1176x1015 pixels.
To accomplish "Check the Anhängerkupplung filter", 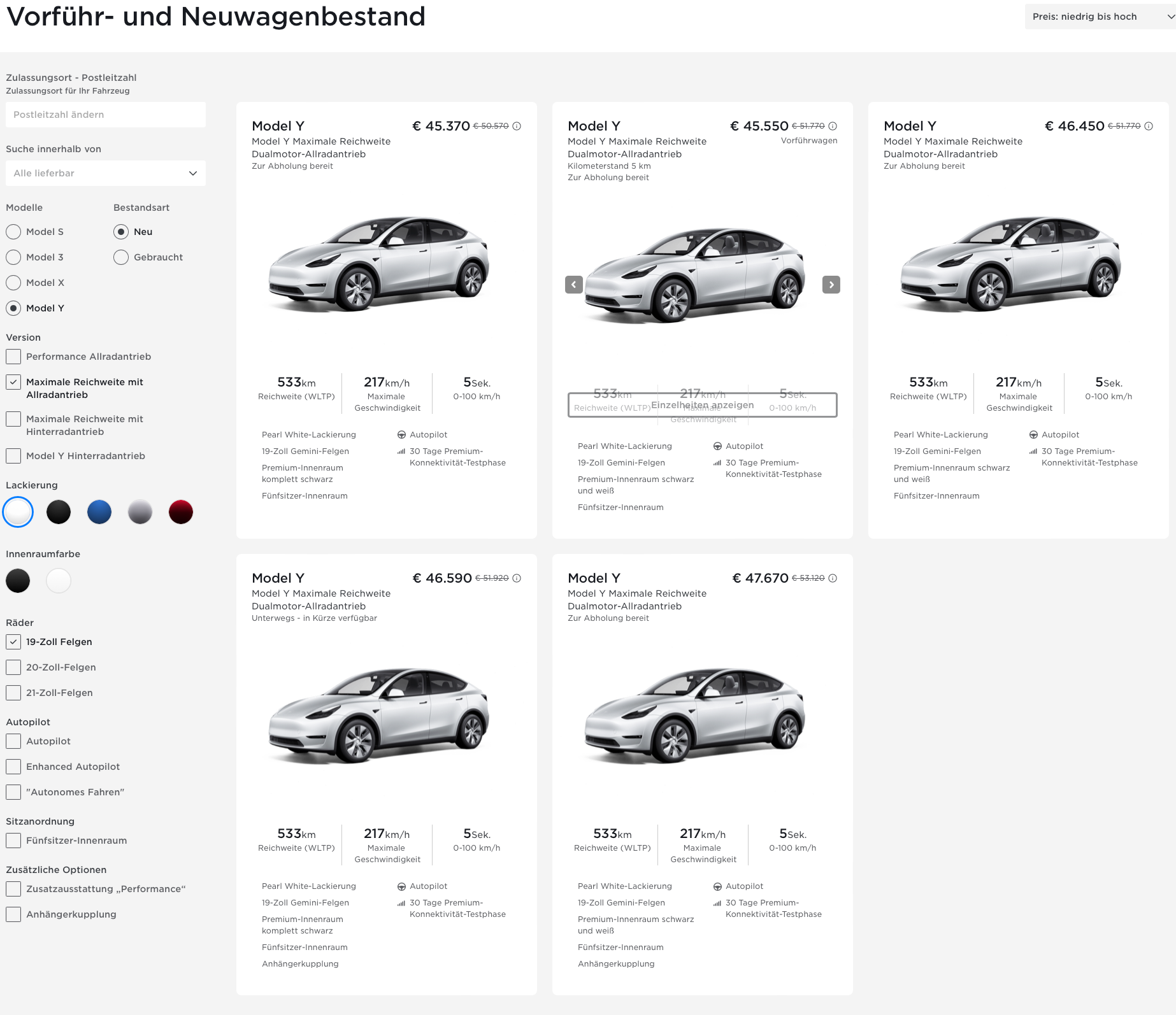I will click(13, 914).
